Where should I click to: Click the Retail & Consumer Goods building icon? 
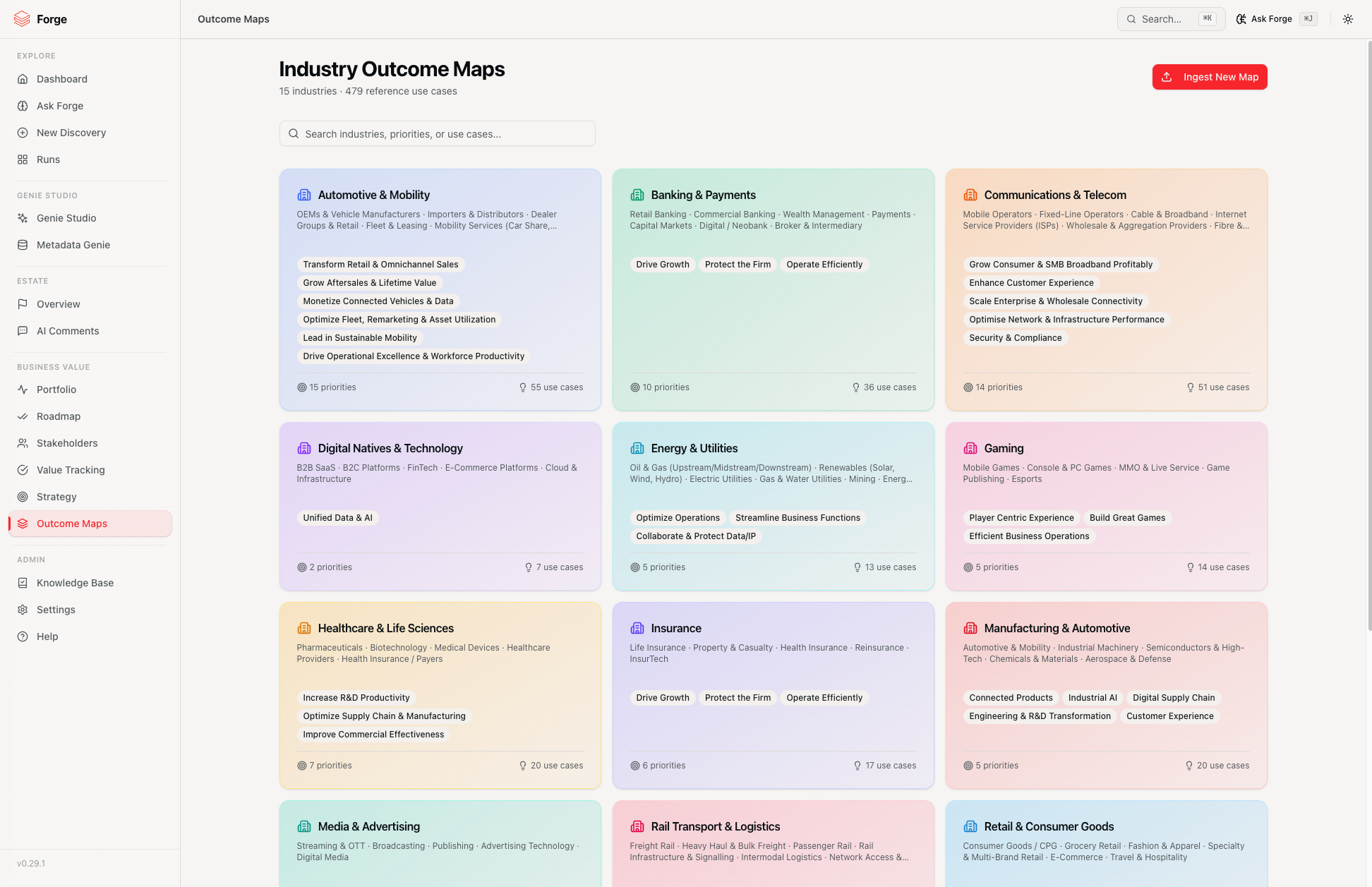[970, 826]
